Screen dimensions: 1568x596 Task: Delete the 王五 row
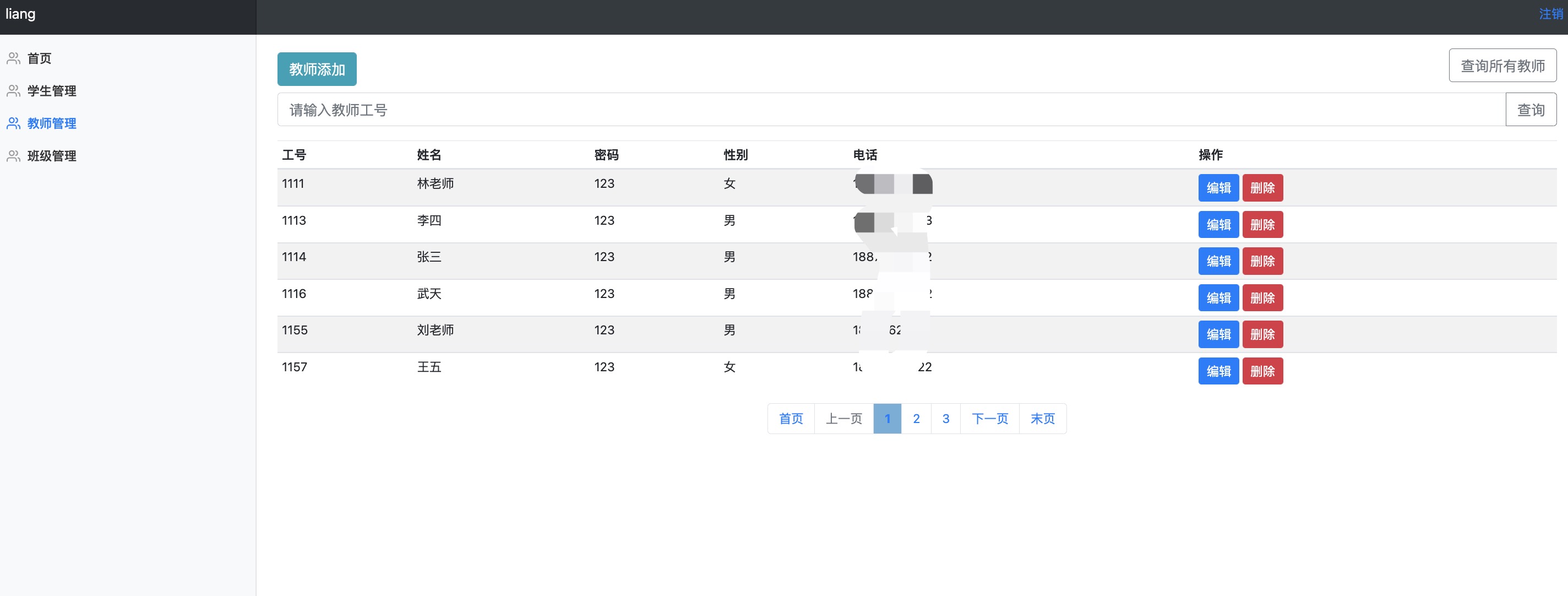pos(1262,371)
